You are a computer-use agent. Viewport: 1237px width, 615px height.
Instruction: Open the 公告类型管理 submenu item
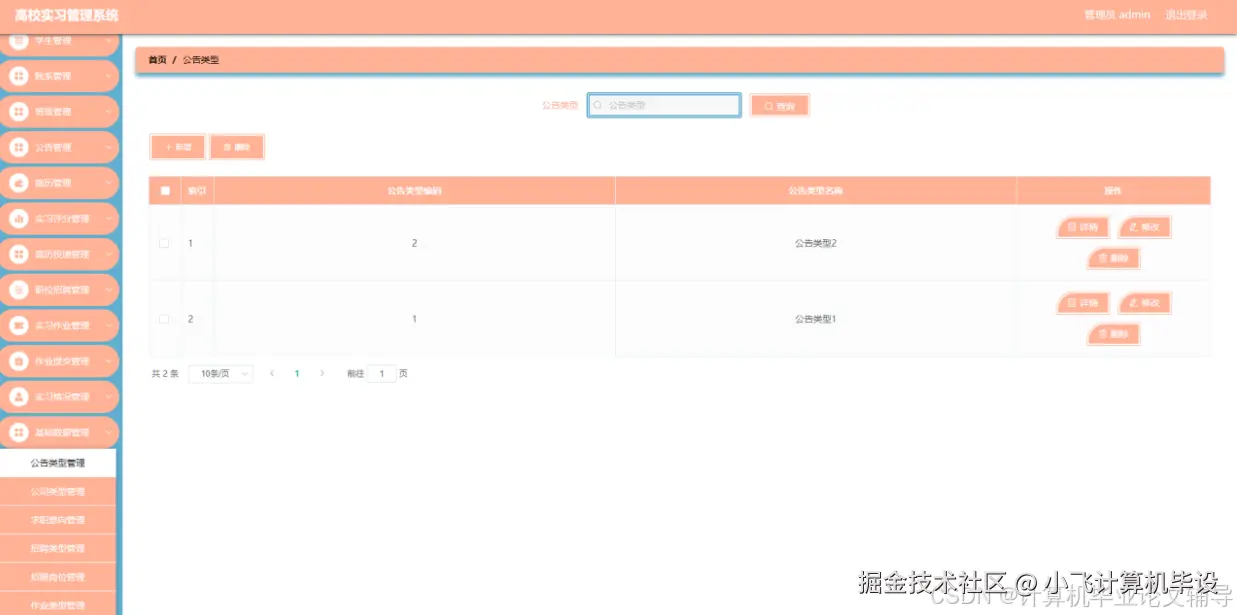[x=58, y=463]
